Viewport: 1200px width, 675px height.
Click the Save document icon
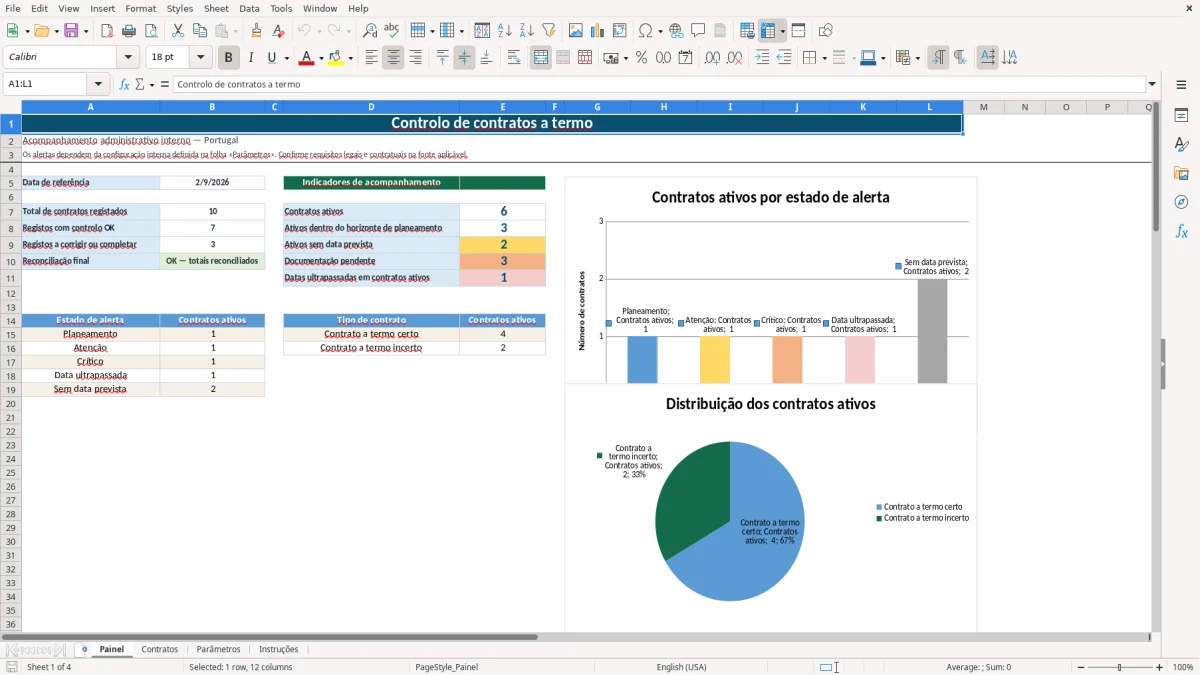tap(71, 31)
